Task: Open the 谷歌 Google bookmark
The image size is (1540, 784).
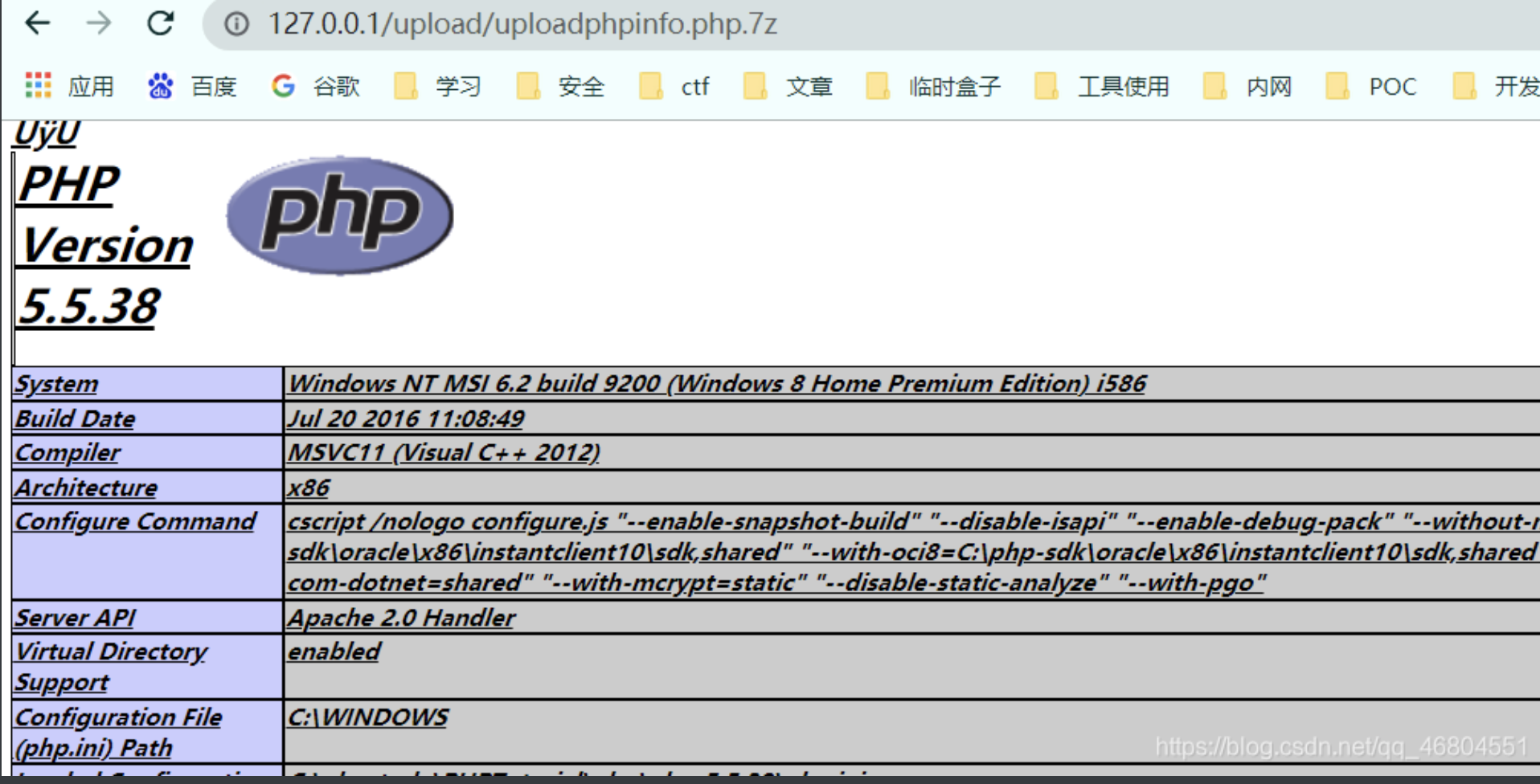Action: coord(315,86)
